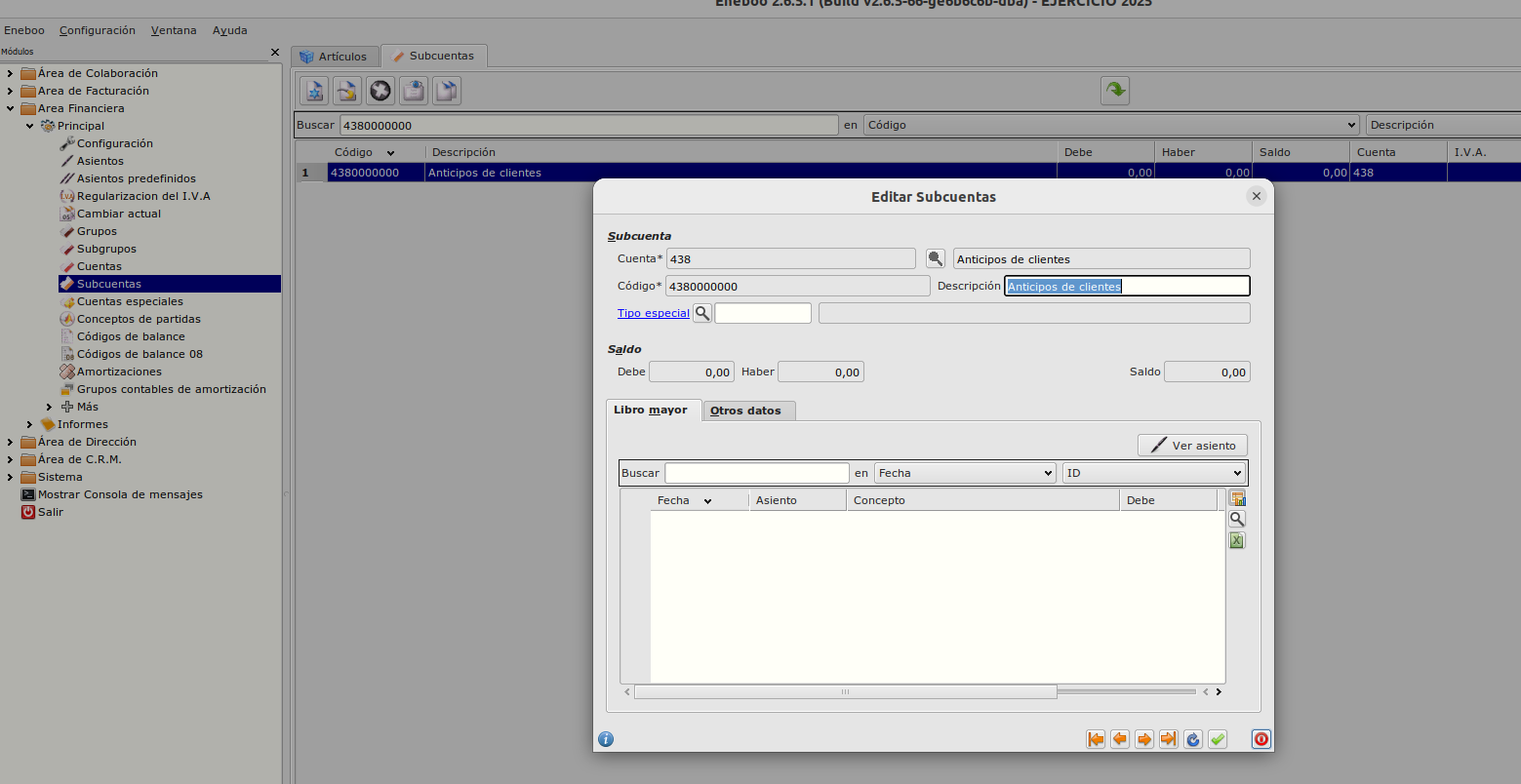Go to next record orange right arrow
The width and height of the screenshot is (1521, 784).
[x=1144, y=739]
